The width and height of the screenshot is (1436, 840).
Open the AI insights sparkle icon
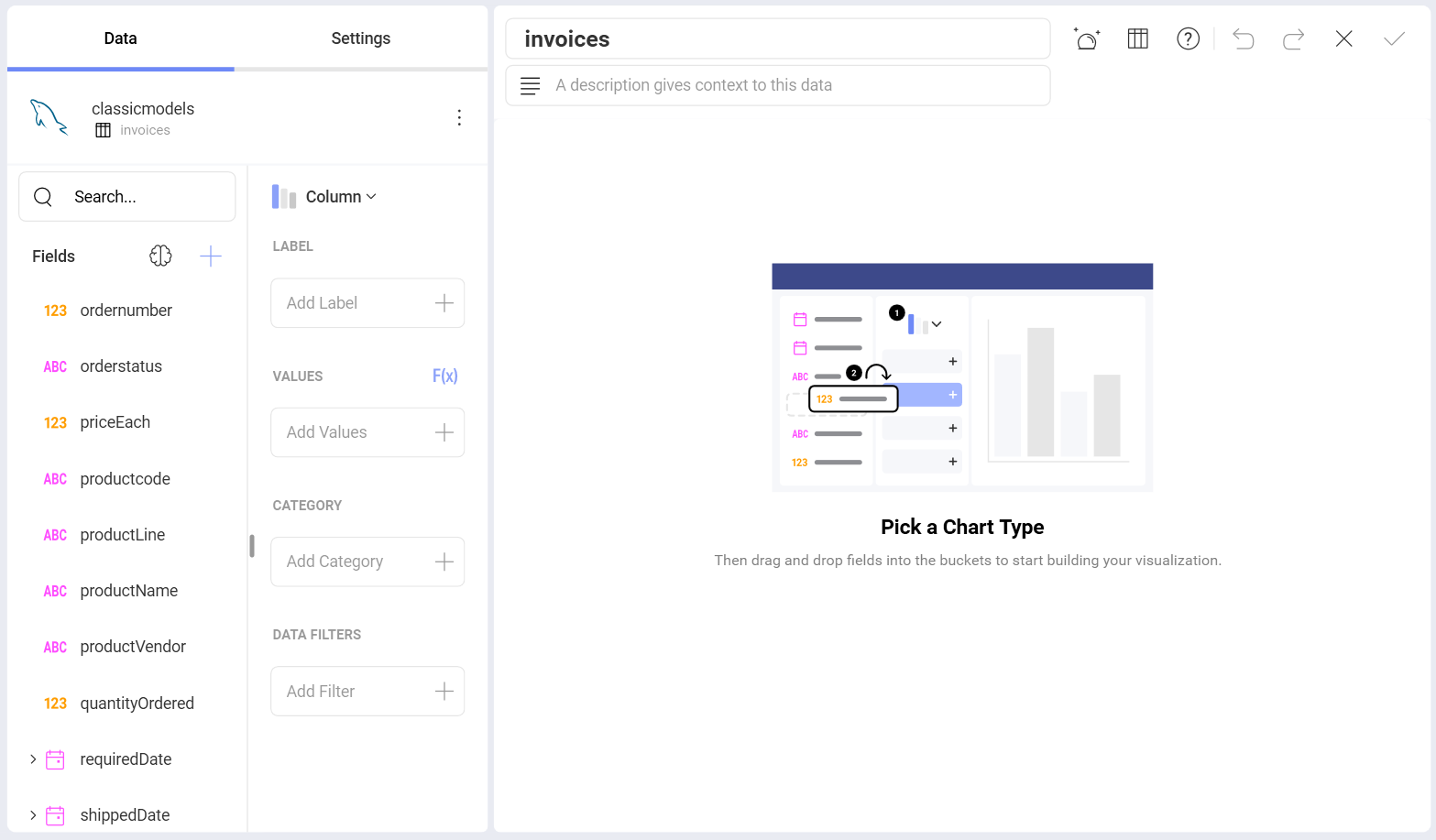1087,38
